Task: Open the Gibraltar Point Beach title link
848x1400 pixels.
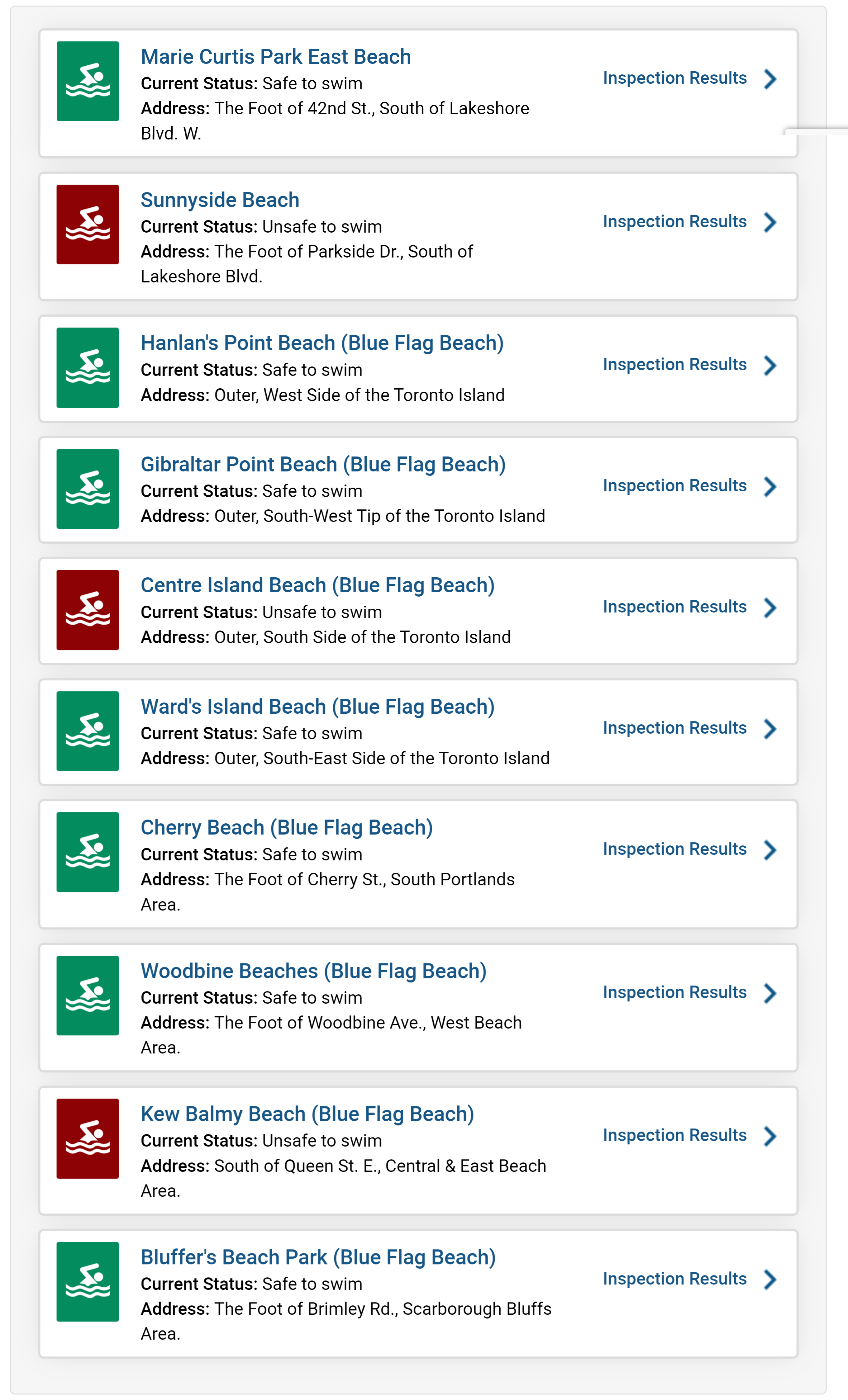Action: point(323,465)
